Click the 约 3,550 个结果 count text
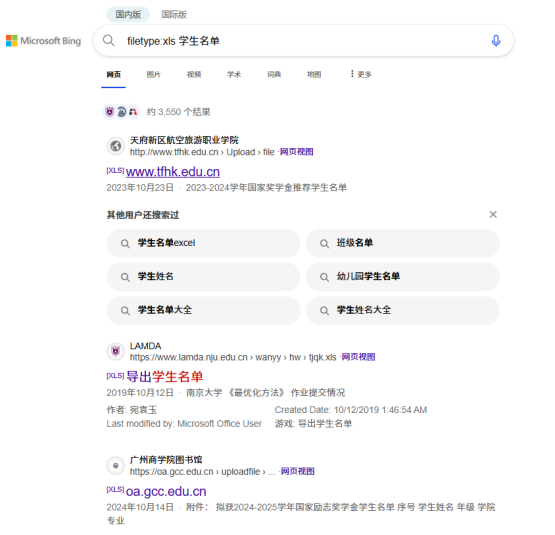555x535 pixels. [178, 112]
